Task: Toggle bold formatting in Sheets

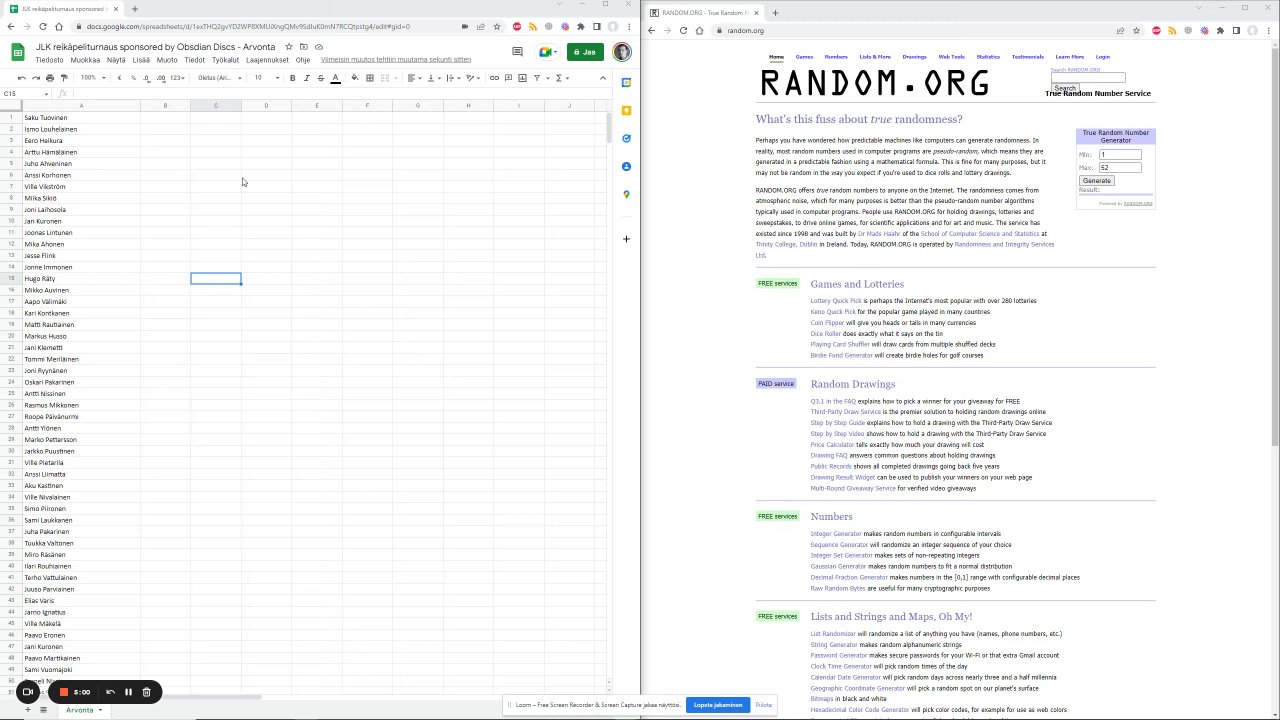Action: (292, 78)
